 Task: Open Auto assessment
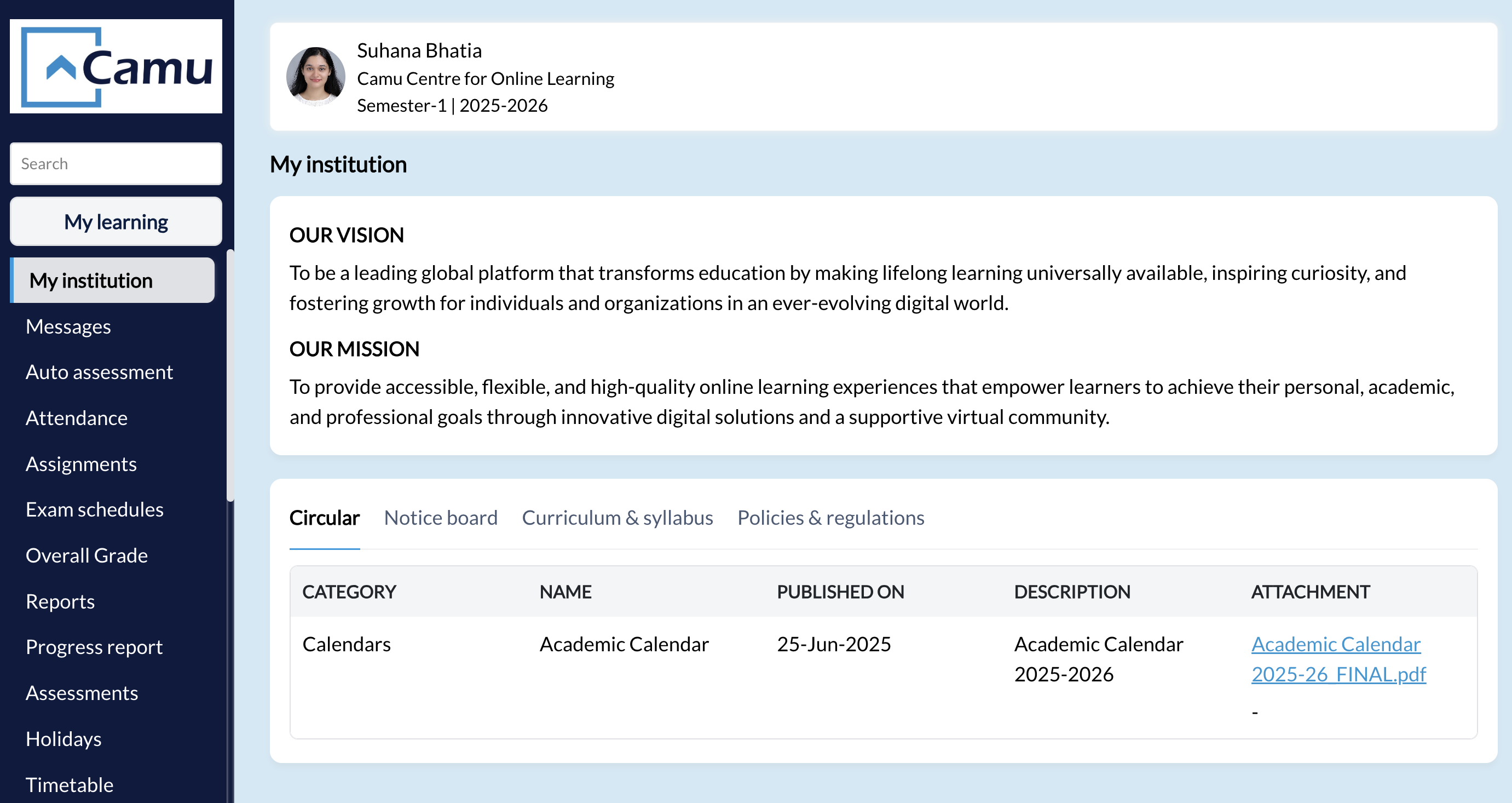tap(99, 372)
